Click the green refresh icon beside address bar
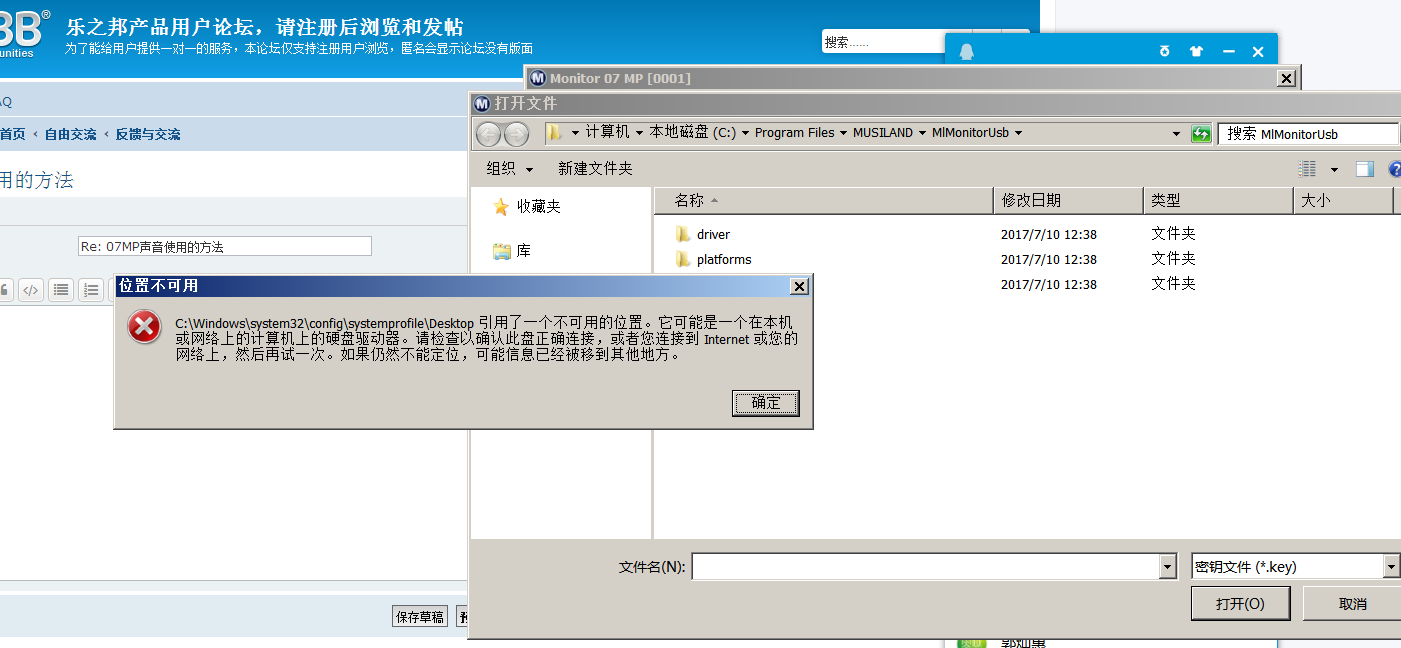This screenshot has height=648, width=1401. 1201,134
